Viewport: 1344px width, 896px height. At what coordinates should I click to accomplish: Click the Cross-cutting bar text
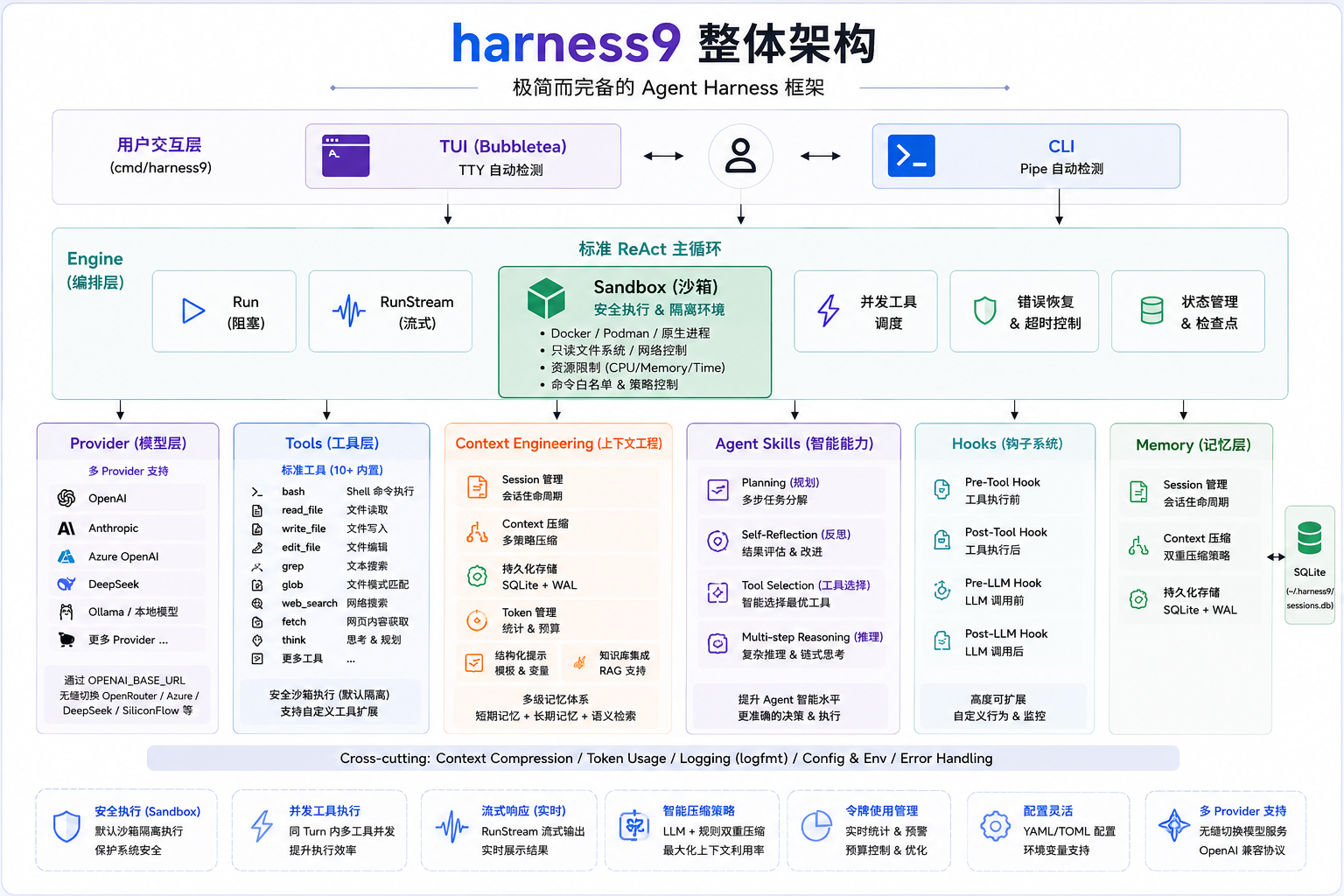(x=666, y=759)
